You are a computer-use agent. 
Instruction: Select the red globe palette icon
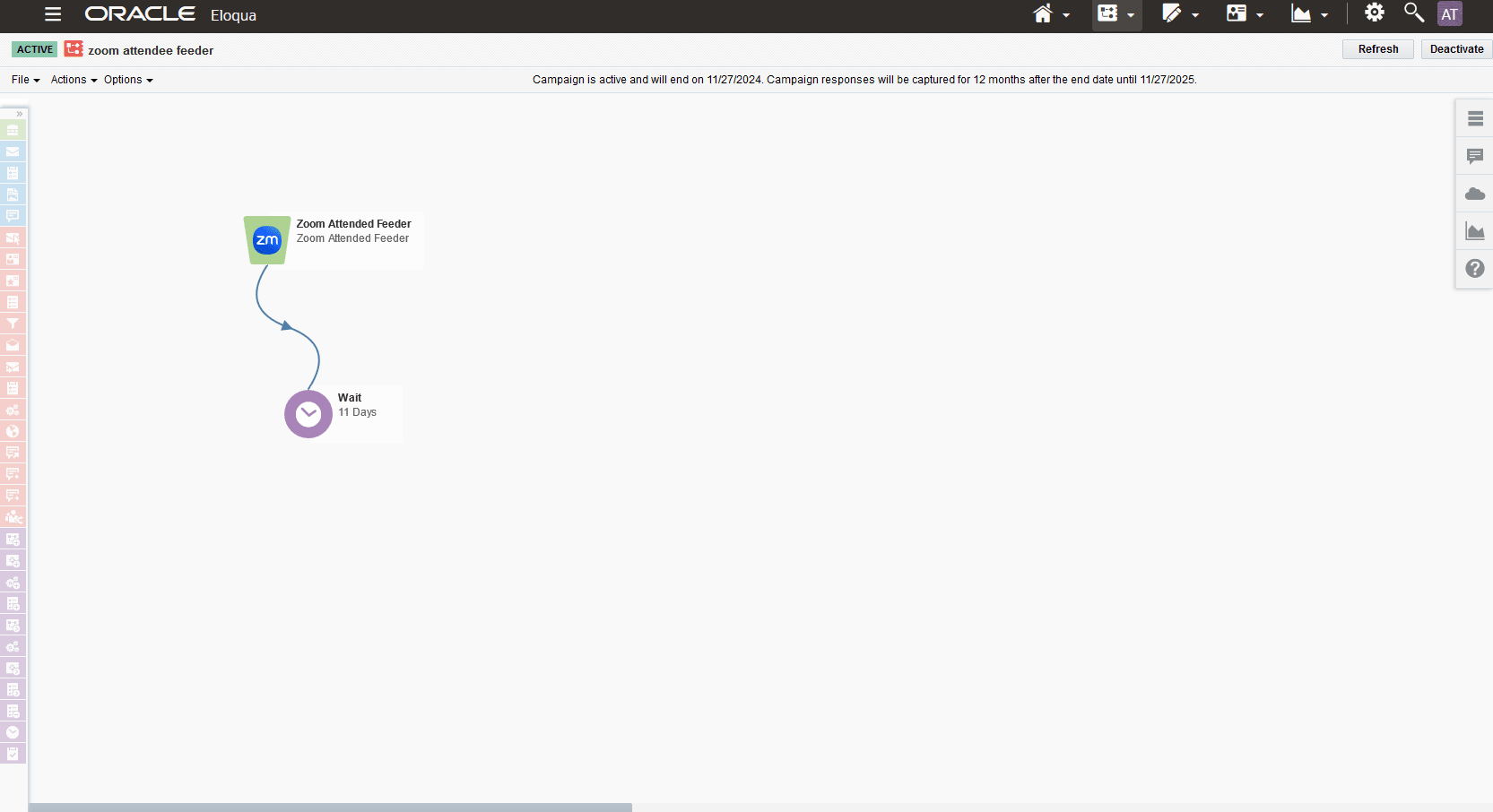coord(13,431)
